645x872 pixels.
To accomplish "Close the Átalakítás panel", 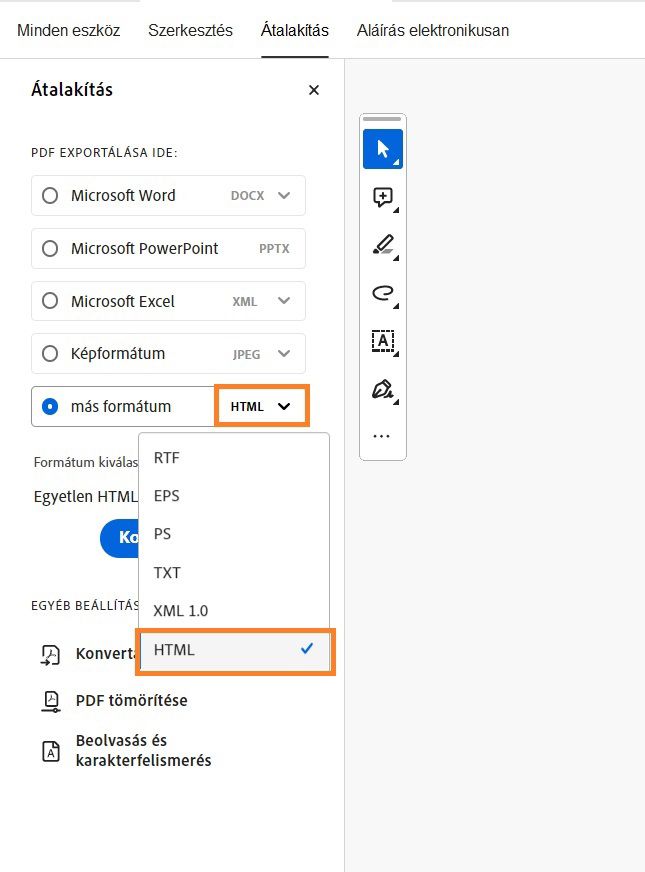I will 313,89.
